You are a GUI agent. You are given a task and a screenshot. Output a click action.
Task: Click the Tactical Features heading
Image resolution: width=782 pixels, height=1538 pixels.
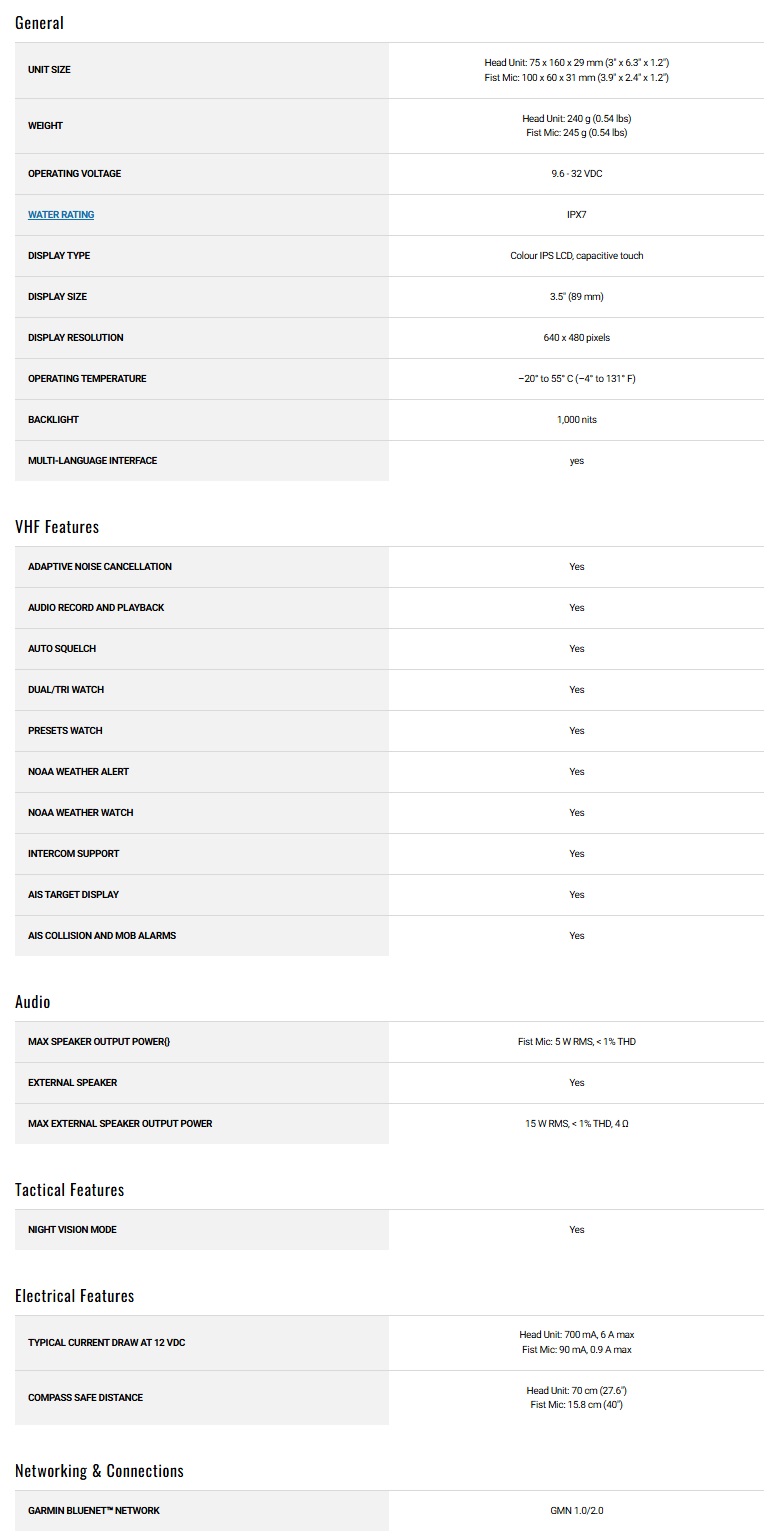70,1189
